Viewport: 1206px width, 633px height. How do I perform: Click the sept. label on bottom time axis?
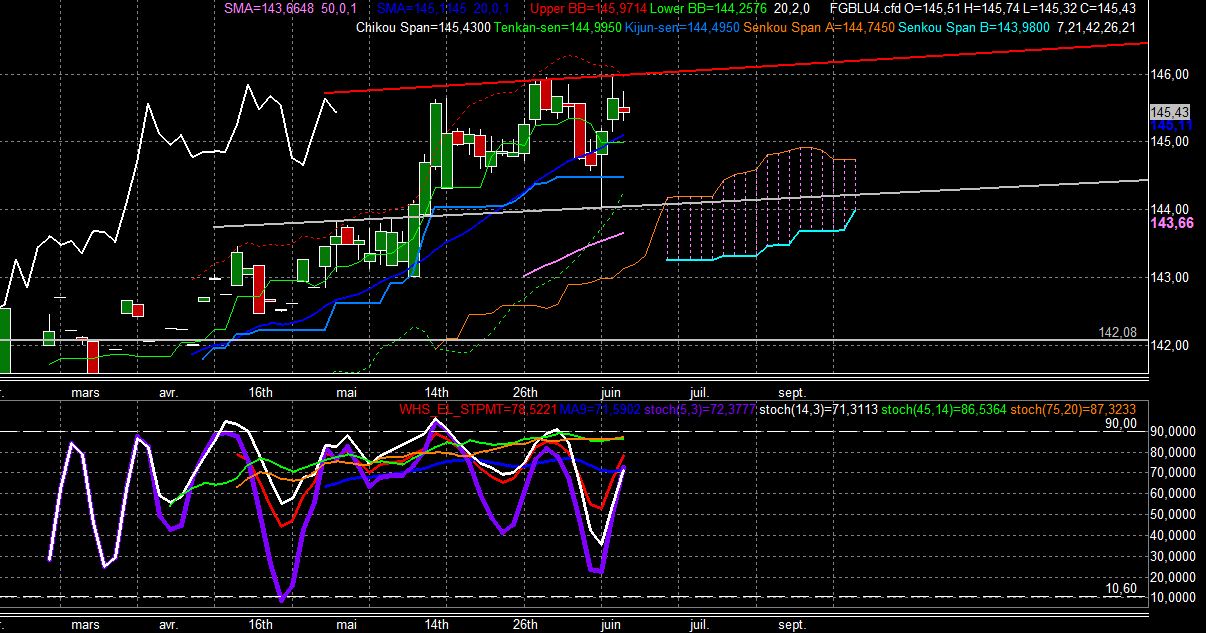pyautogui.click(x=792, y=624)
